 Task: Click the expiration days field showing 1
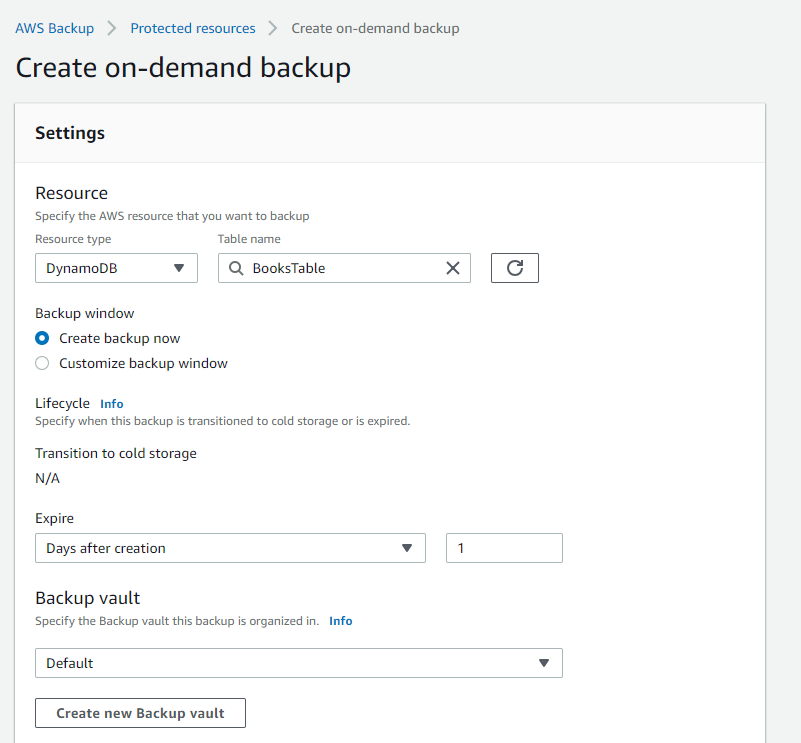tap(504, 547)
